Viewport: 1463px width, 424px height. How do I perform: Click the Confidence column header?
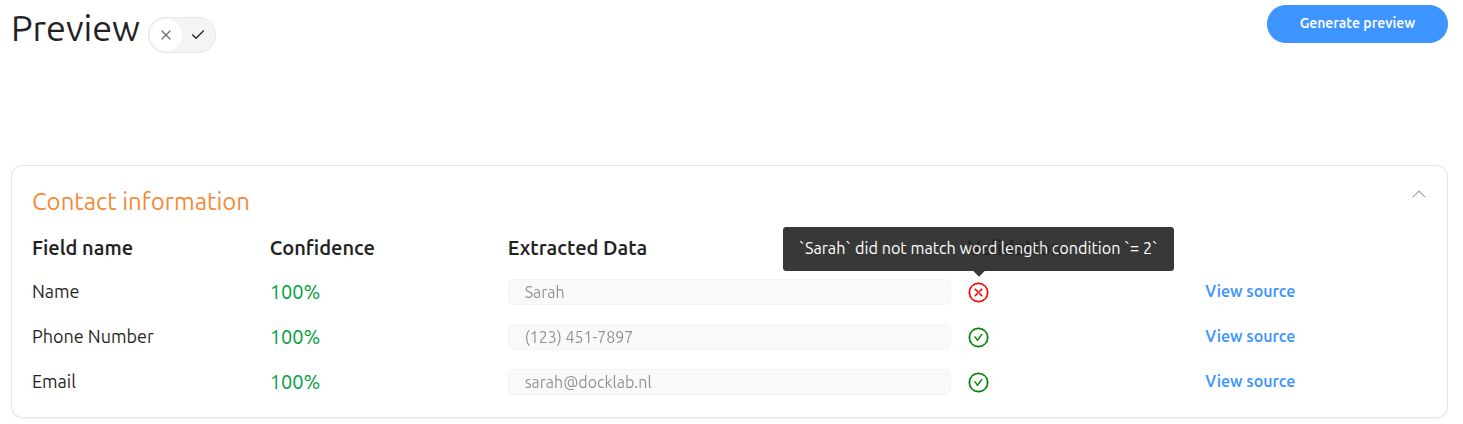(x=322, y=249)
